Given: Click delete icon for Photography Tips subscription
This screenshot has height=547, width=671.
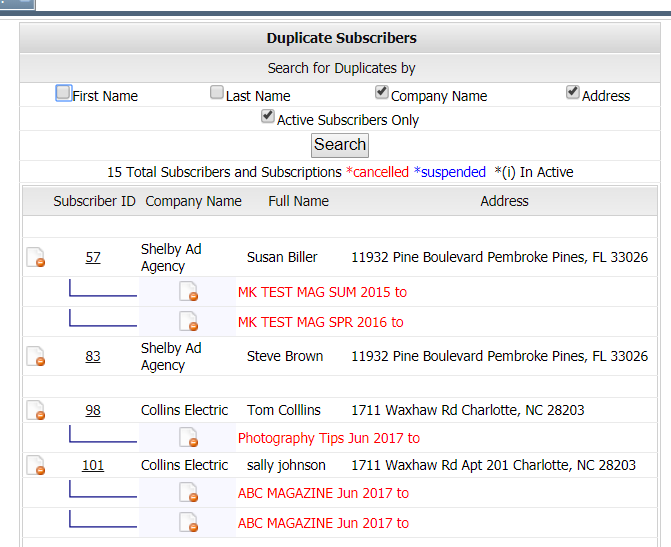Looking at the screenshot, I should (189, 437).
